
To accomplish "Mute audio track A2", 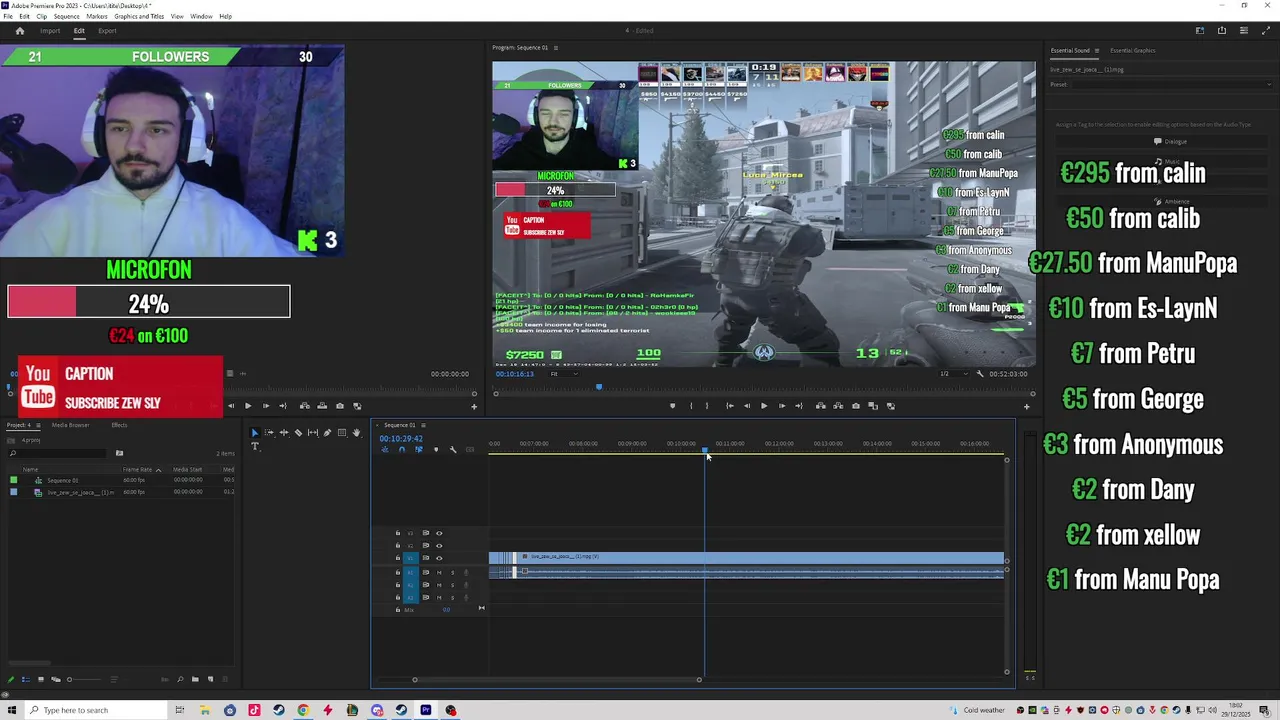I will 439,585.
